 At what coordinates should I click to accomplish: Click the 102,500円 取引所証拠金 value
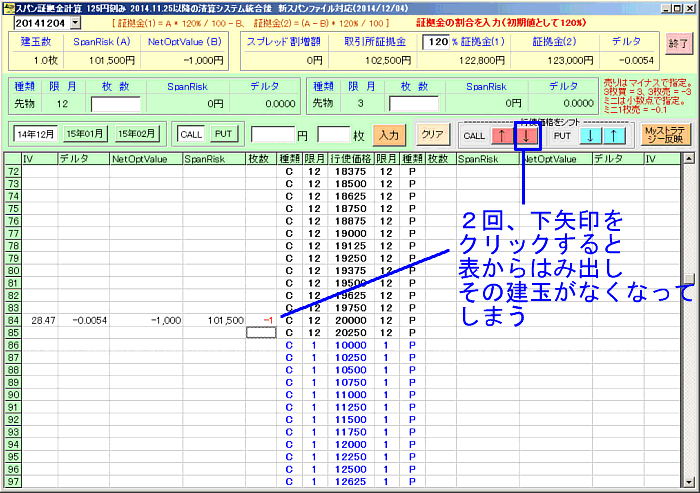pos(388,60)
